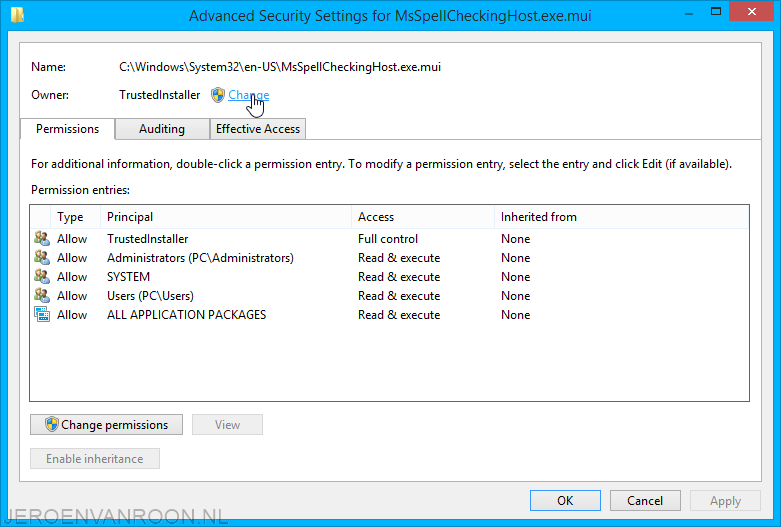781x527 pixels.
Task: Select the Users (PC\Users) entry
Action: [389, 295]
